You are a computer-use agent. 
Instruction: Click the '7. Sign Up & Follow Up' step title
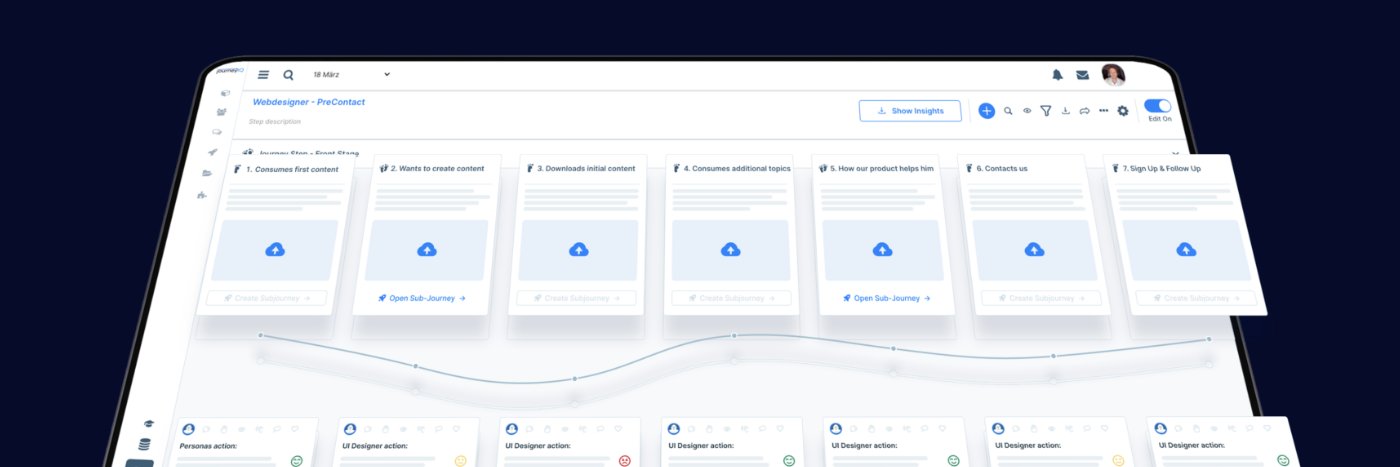[x=1161, y=168]
